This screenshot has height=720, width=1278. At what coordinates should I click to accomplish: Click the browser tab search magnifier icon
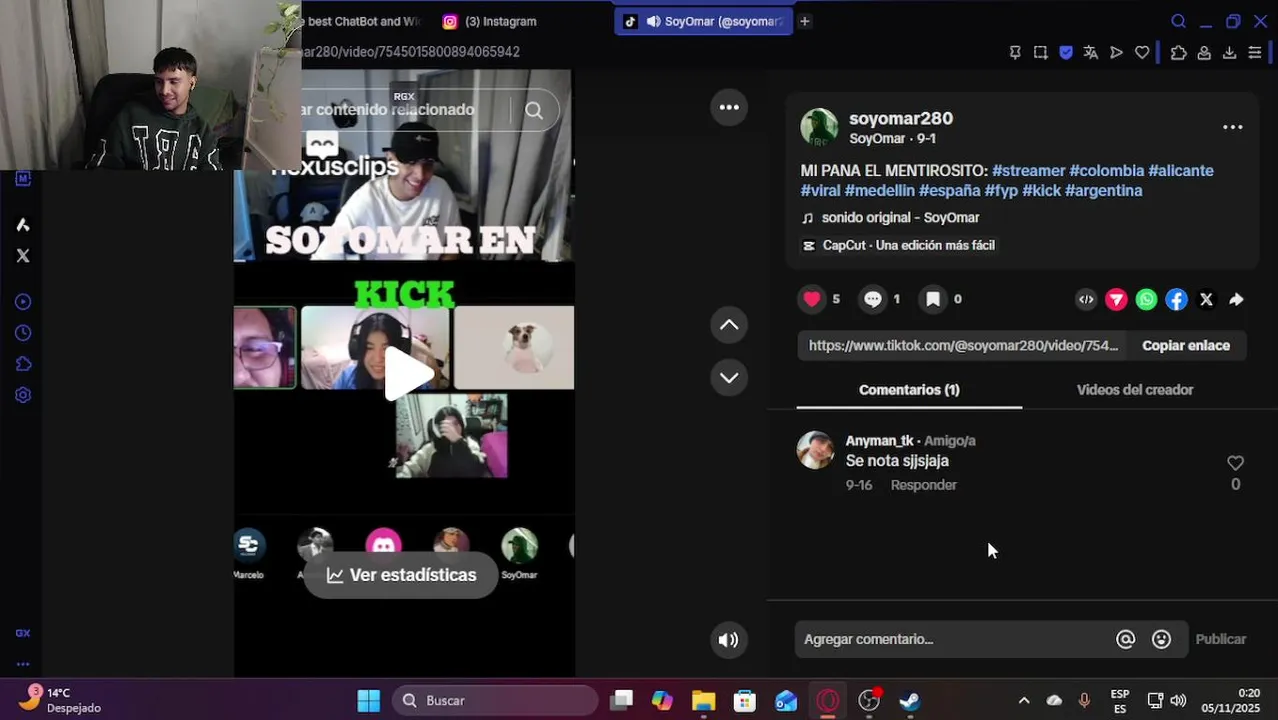[1178, 21]
